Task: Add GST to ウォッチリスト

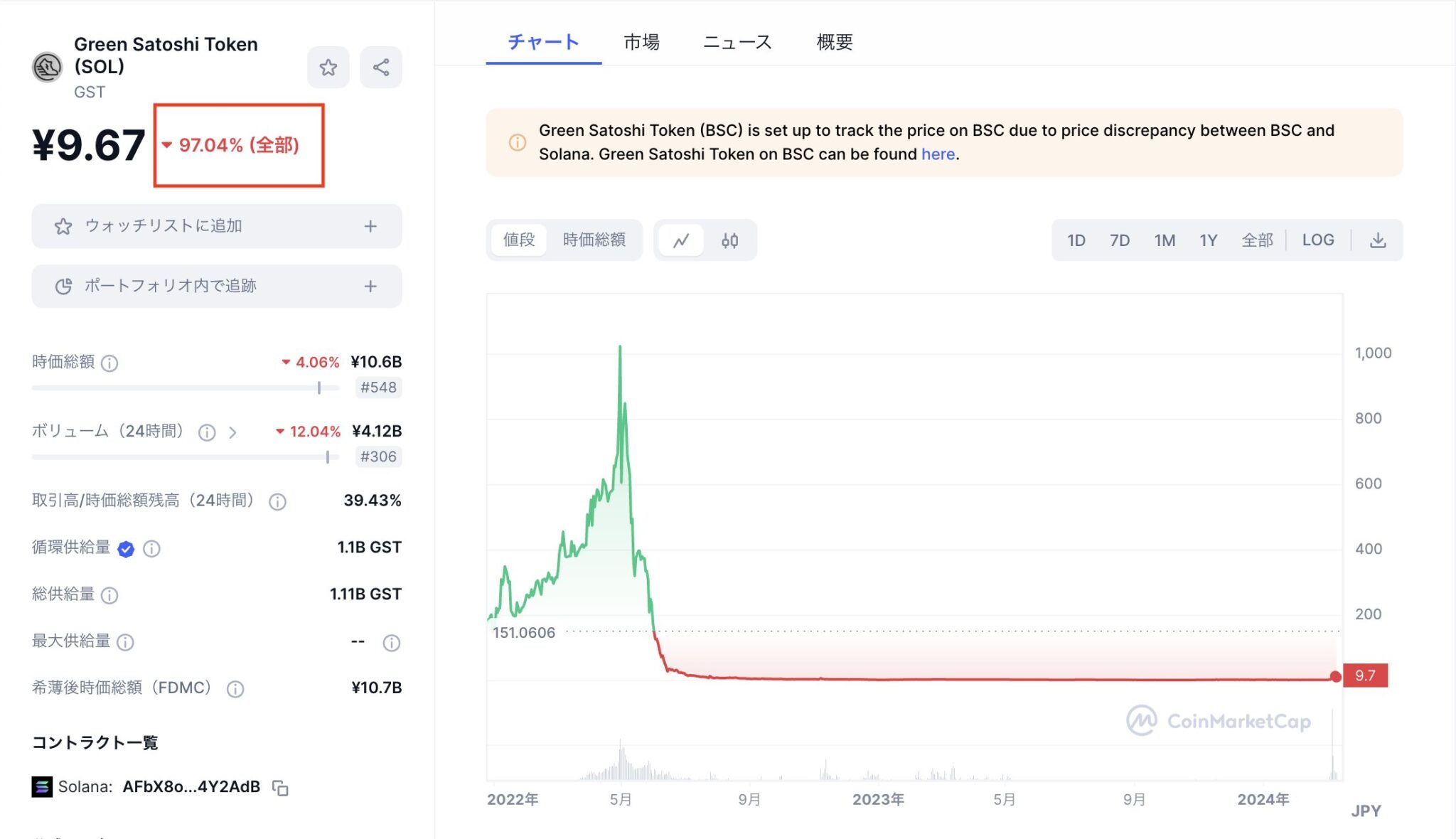Action: pos(215,226)
